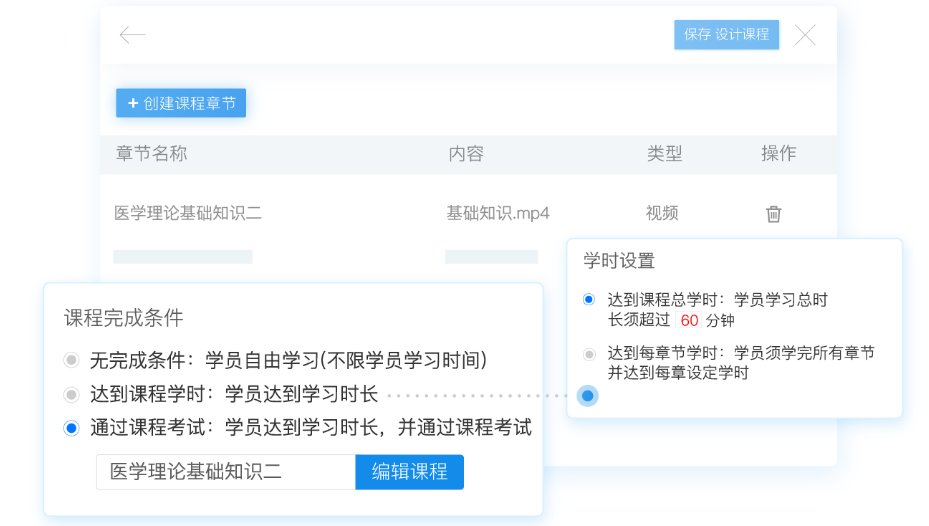
Task: Open the 基础知识.mp4 file entry
Action: (497, 213)
